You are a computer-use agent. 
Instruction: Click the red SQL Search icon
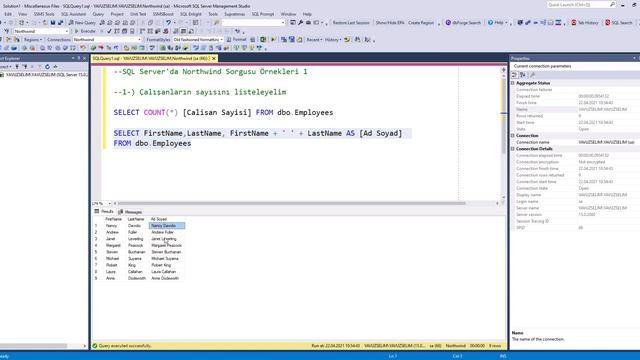tap(607, 23)
